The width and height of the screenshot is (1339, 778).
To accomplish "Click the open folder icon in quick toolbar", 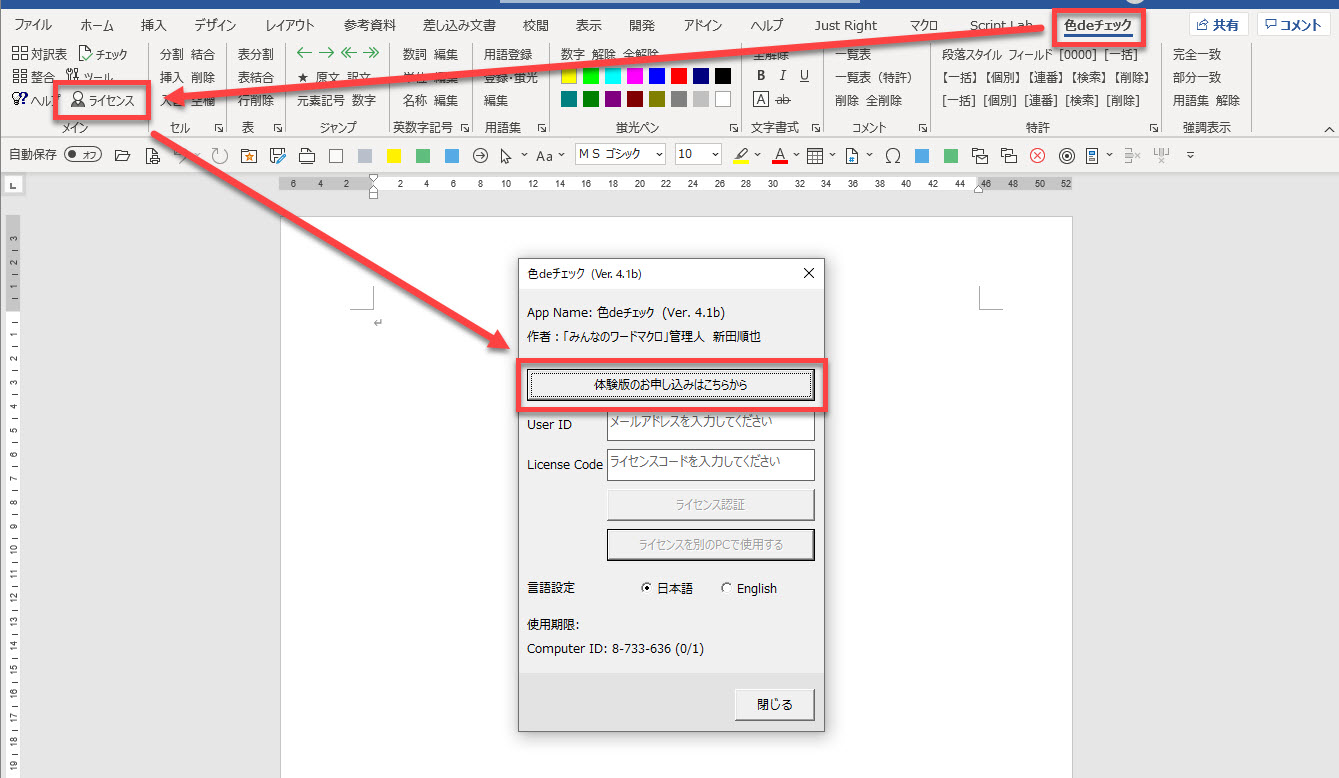I will coord(123,155).
